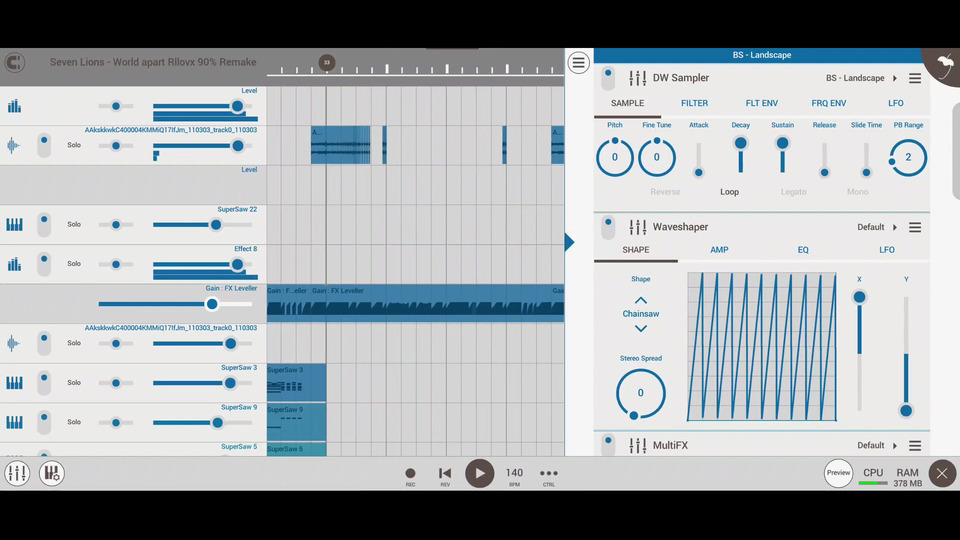Click the waveform icon of lower audio track
The height and width of the screenshot is (540, 960).
pos(13,343)
